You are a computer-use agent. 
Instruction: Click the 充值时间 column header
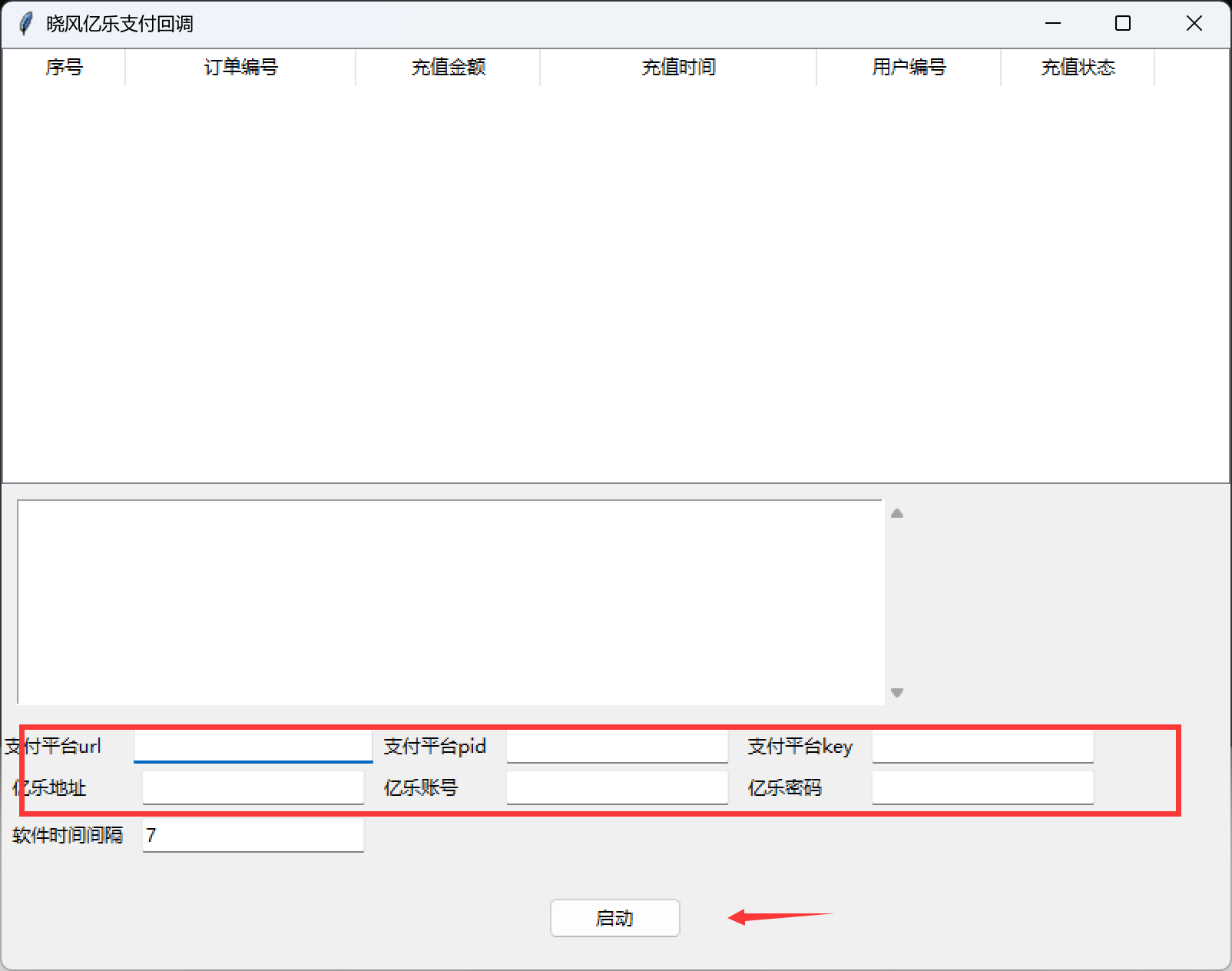[678, 68]
